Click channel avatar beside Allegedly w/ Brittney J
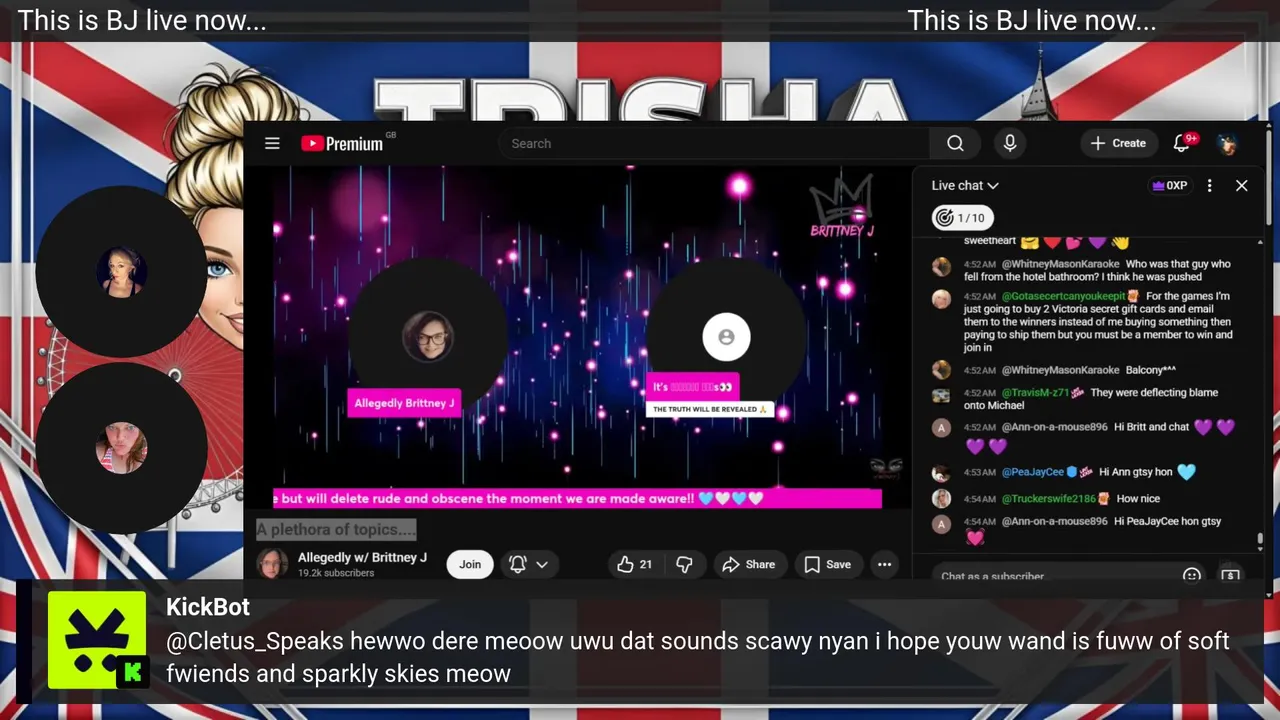The width and height of the screenshot is (1280, 720). (272, 564)
